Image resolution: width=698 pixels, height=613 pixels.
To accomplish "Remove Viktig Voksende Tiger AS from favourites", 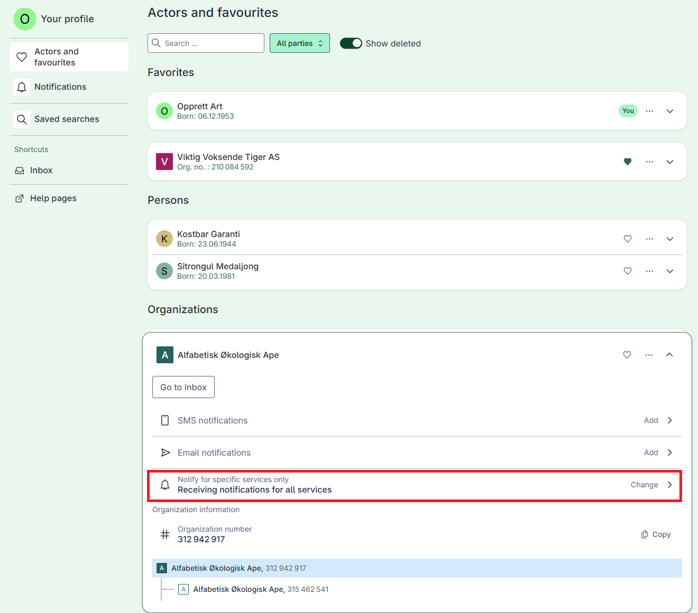I will point(627,162).
